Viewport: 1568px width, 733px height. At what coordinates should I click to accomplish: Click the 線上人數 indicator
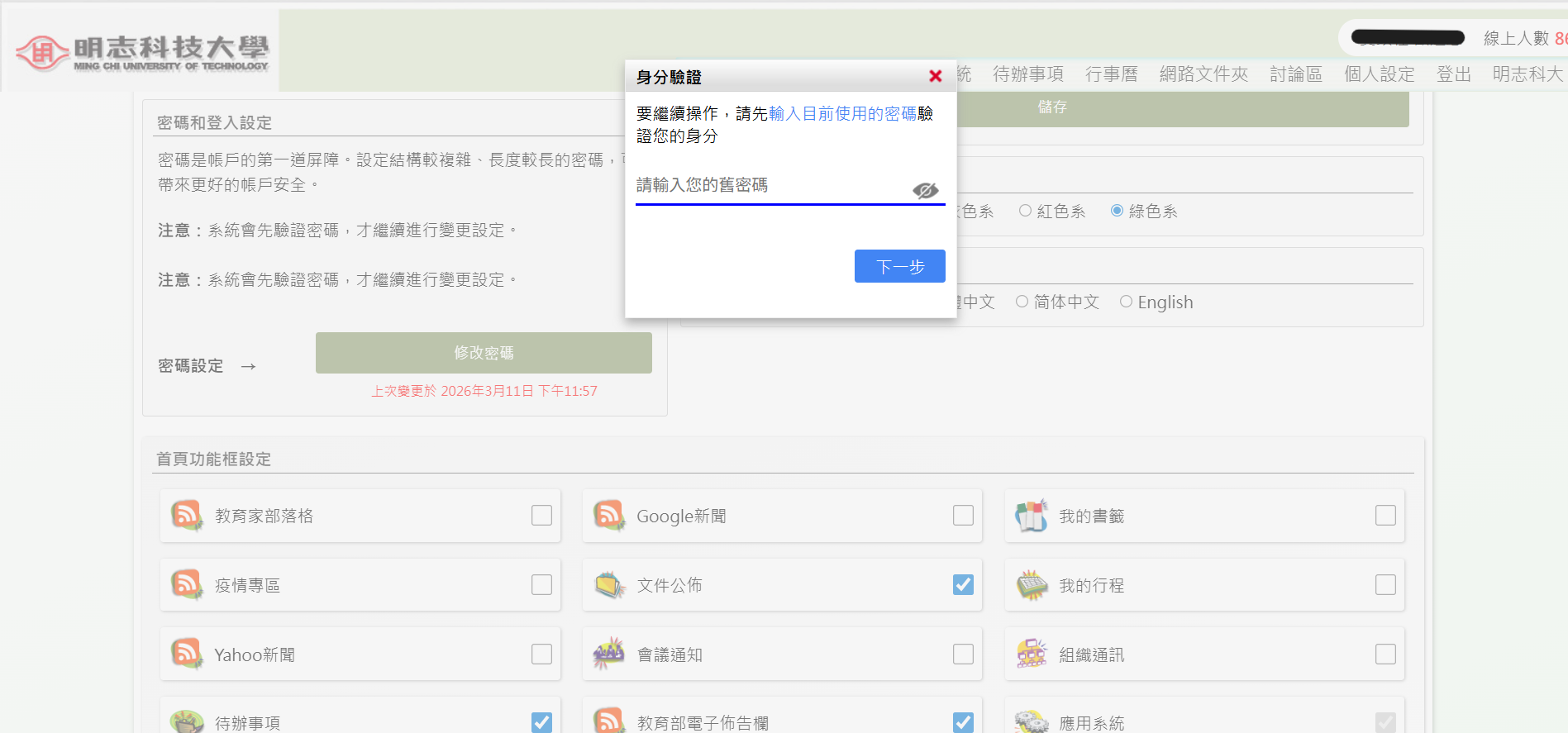coord(1525,38)
